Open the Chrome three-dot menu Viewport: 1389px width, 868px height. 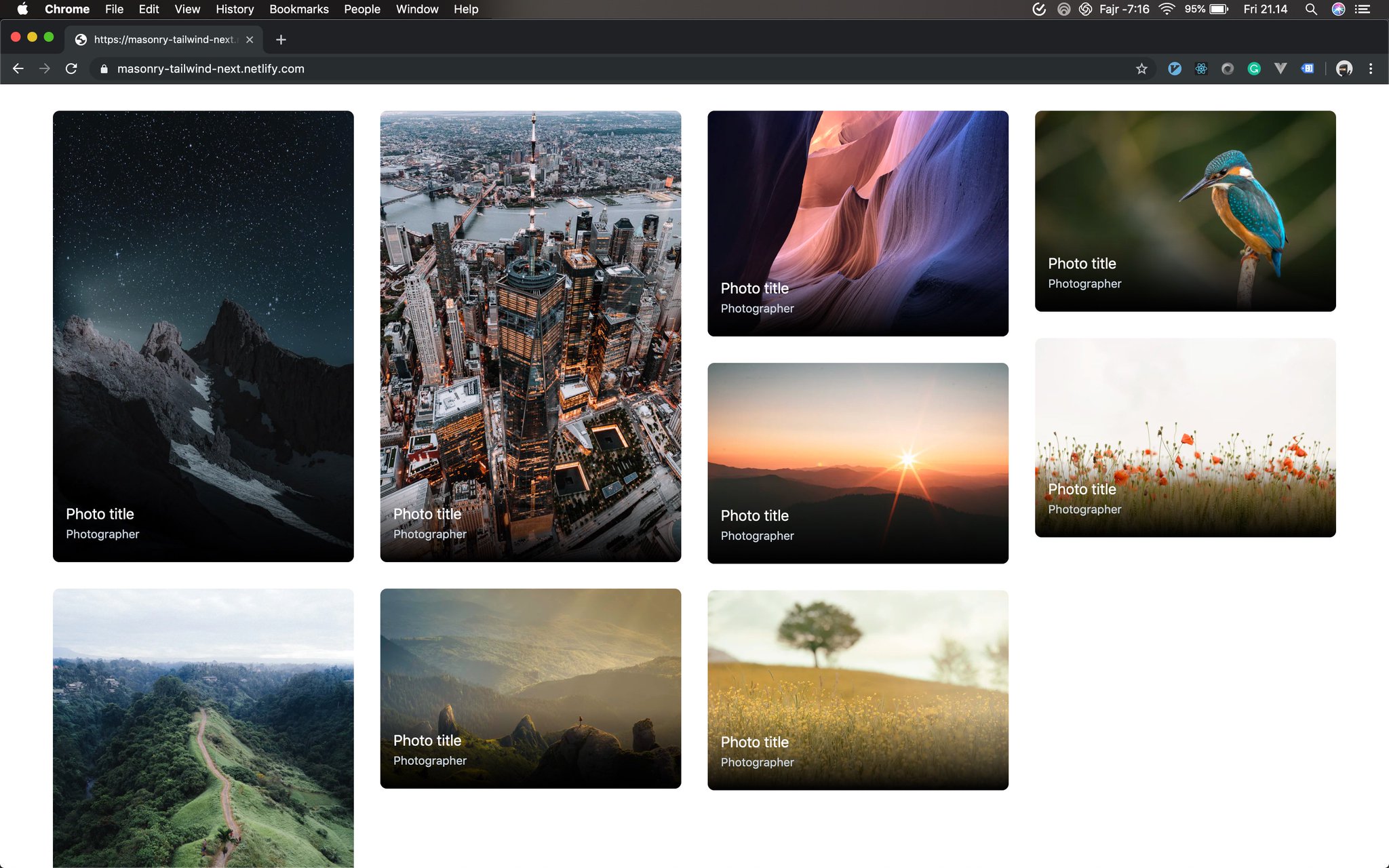point(1371,68)
